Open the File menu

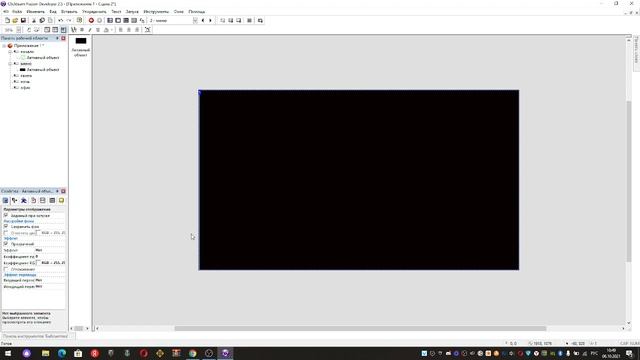(x=17, y=12)
